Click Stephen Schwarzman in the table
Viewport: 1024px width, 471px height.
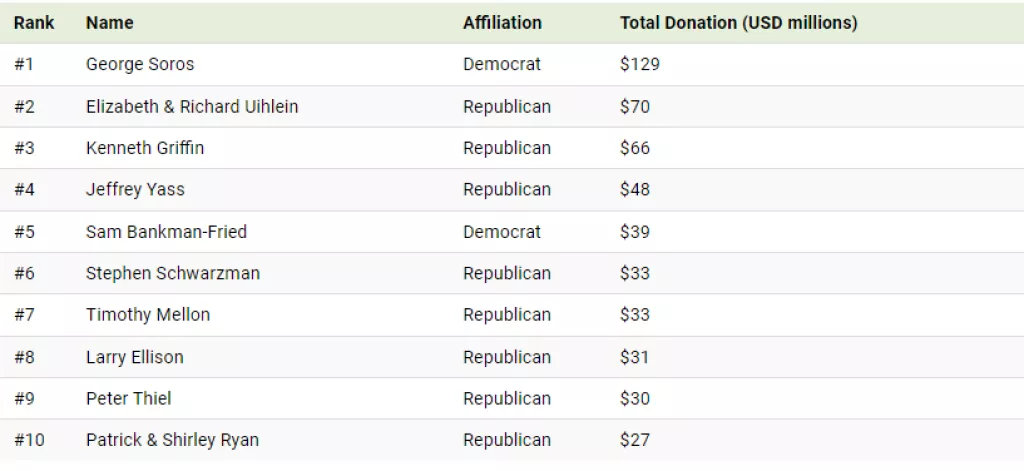click(x=173, y=273)
